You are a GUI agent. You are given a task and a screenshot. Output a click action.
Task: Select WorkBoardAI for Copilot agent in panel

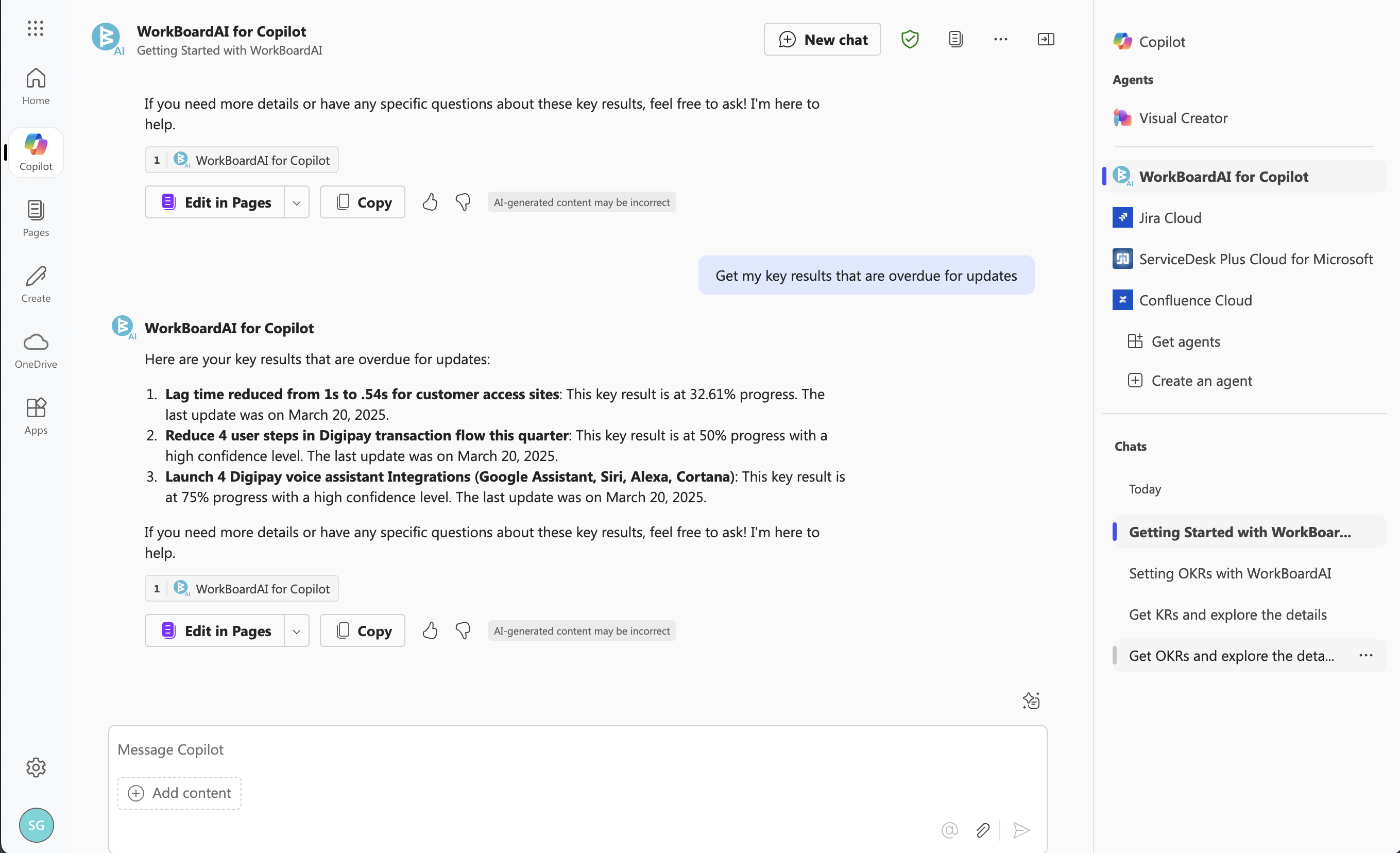[x=1244, y=176]
